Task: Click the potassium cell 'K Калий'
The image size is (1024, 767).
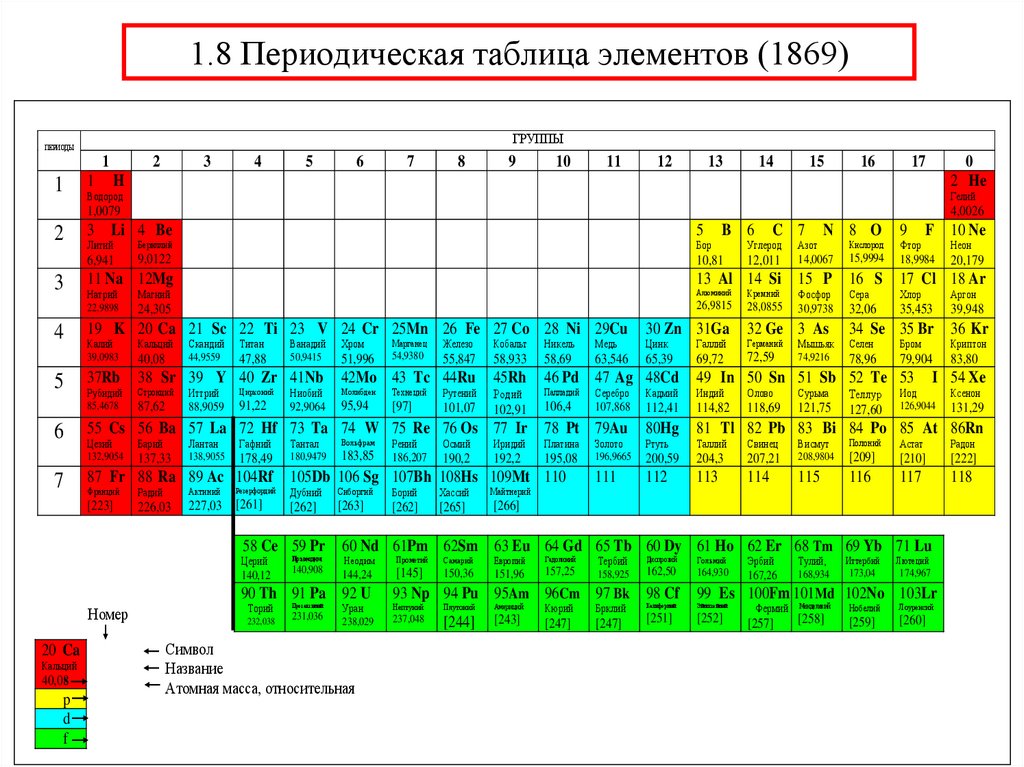Action: tap(106, 342)
